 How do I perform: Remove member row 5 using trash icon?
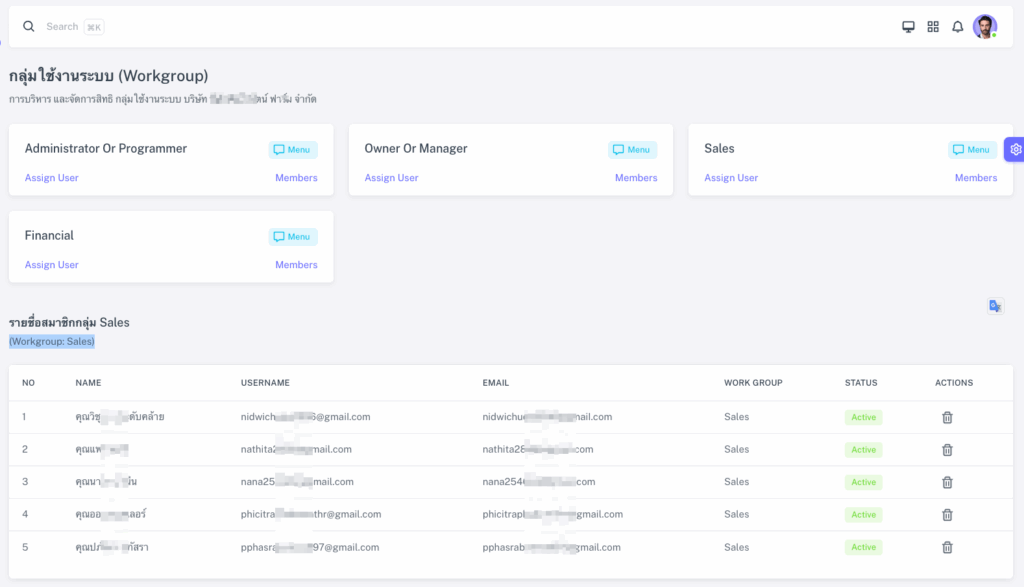947,547
